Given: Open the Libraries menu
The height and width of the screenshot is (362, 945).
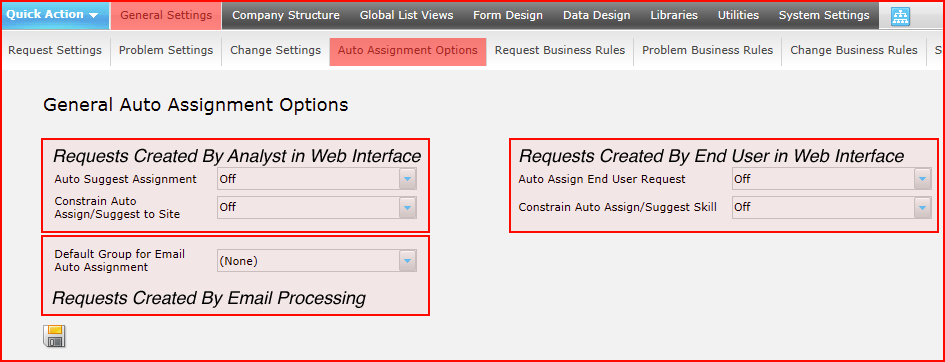Looking at the screenshot, I should coord(674,15).
